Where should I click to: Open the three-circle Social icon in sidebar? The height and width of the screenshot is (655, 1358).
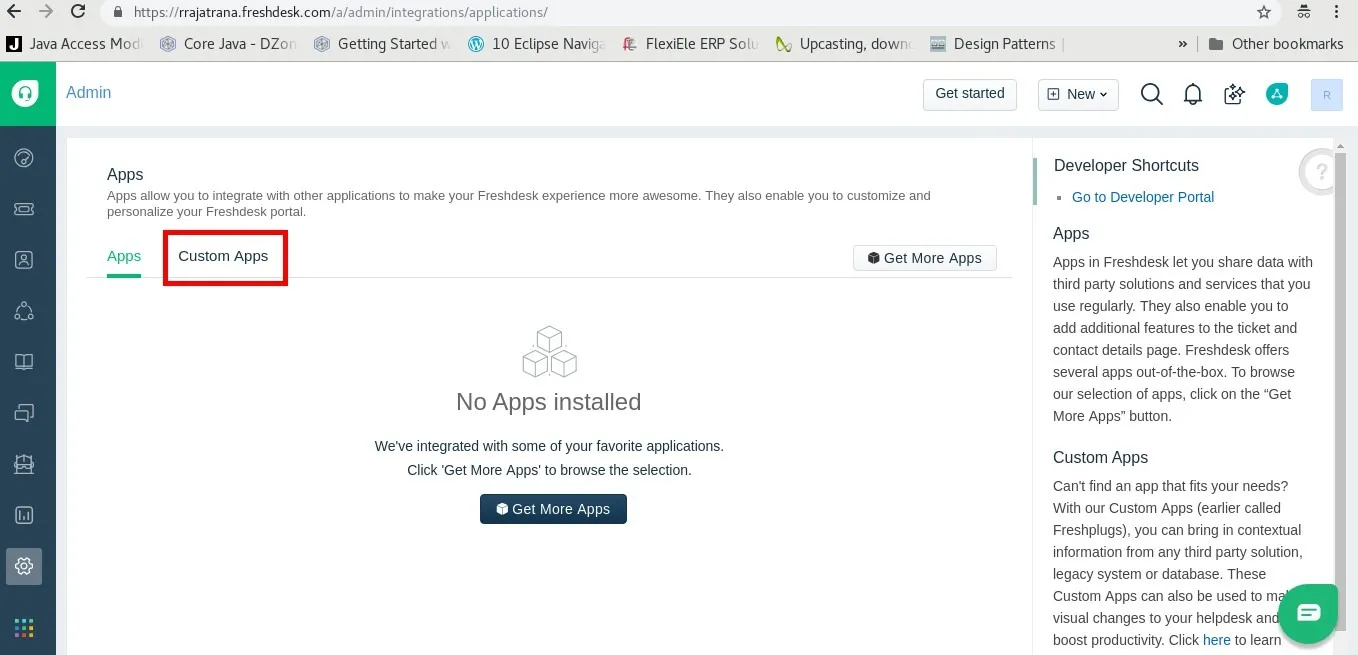click(x=24, y=311)
